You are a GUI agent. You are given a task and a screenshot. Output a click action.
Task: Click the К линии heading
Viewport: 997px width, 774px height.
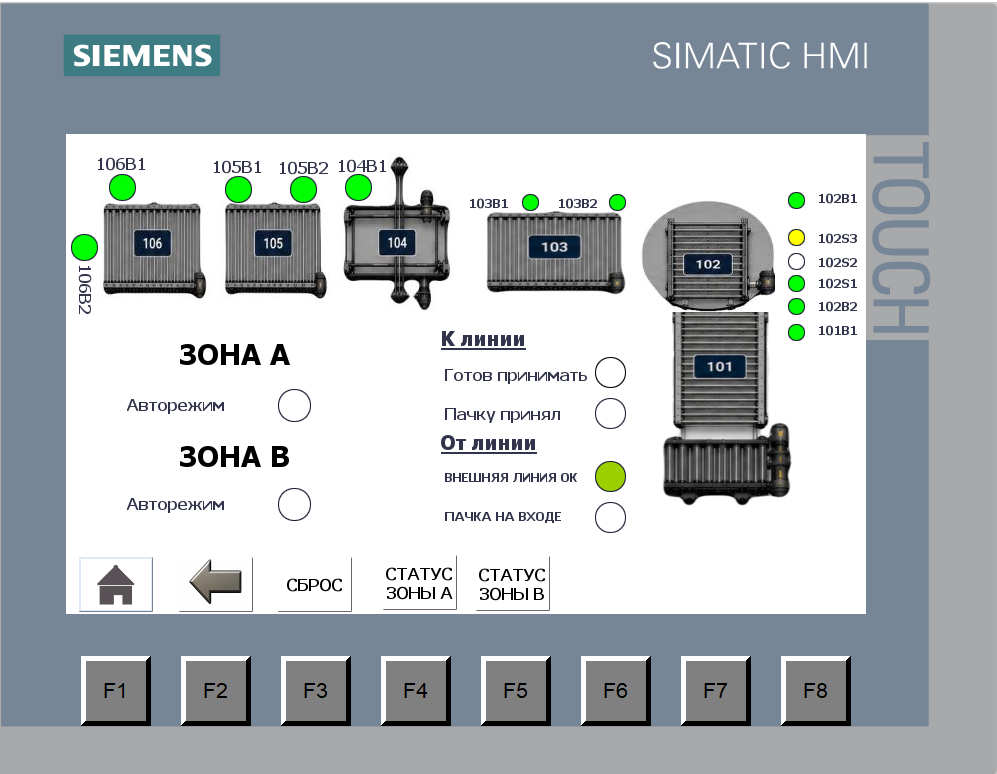[483, 339]
